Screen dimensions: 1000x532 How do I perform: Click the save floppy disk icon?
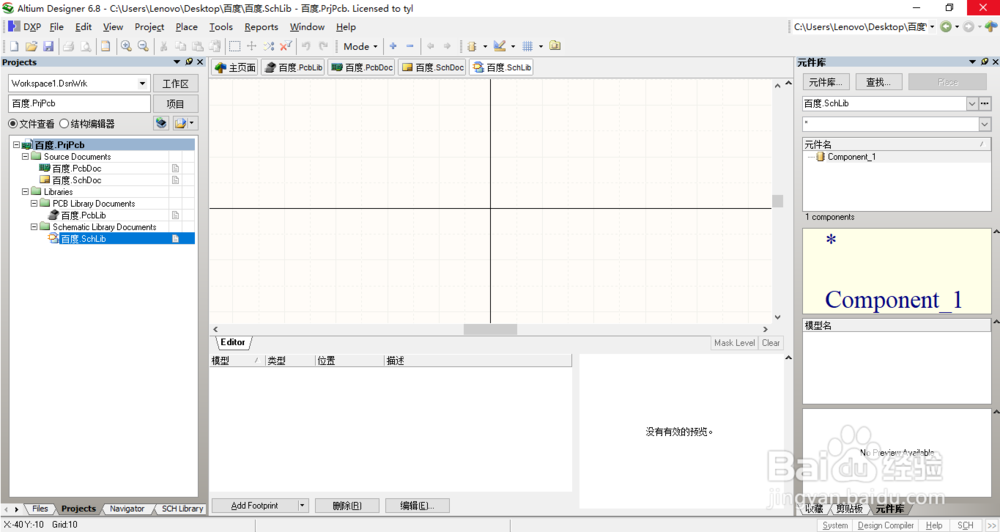pyautogui.click(x=48, y=46)
